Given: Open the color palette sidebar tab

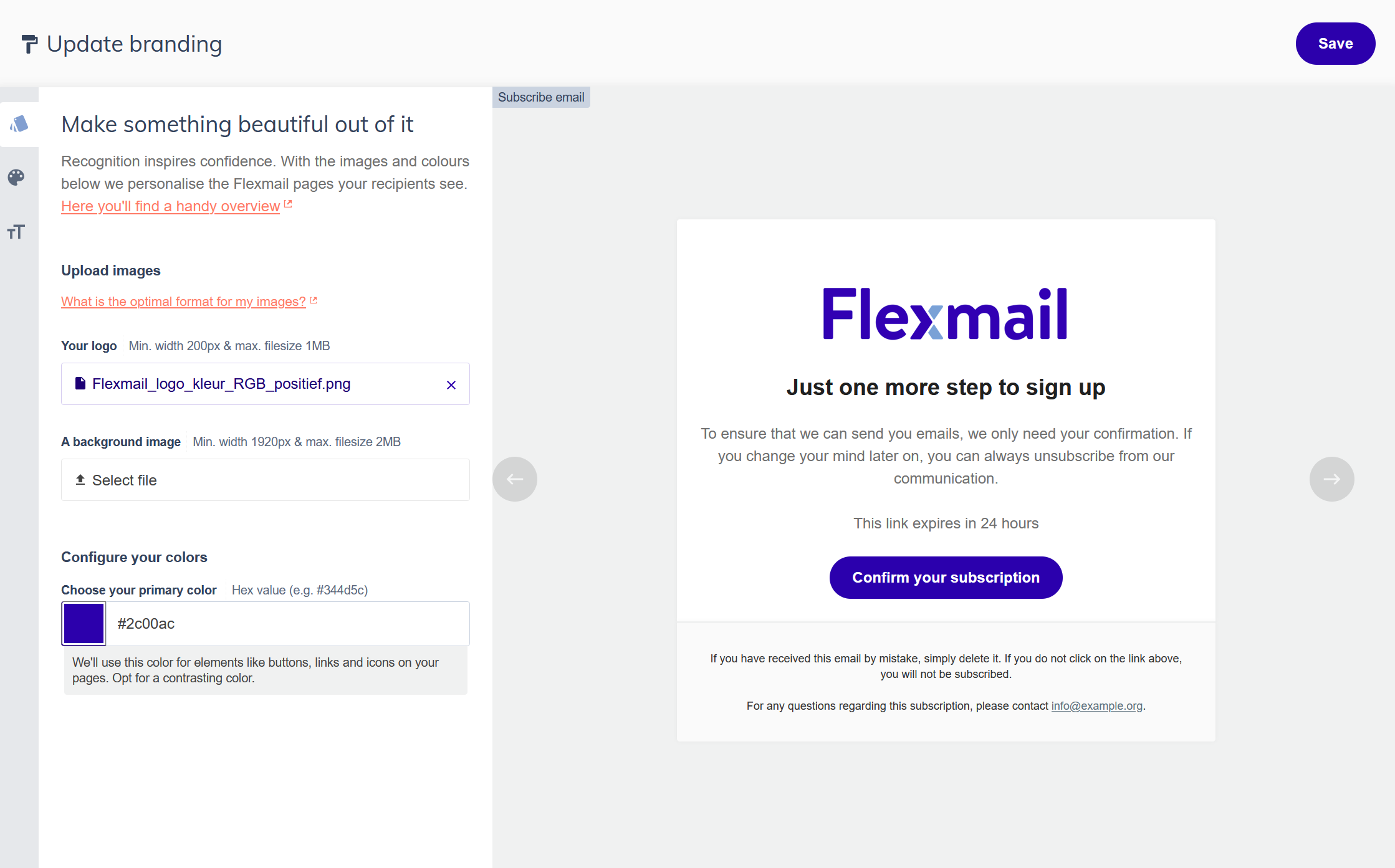Looking at the screenshot, I should 16,178.
